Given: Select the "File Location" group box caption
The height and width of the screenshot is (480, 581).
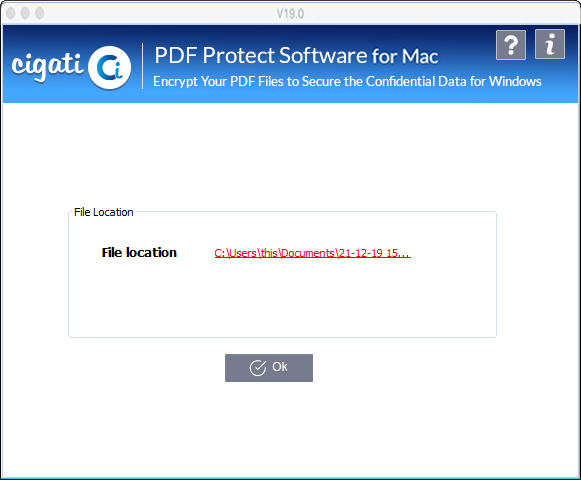Looking at the screenshot, I should (x=103, y=212).
